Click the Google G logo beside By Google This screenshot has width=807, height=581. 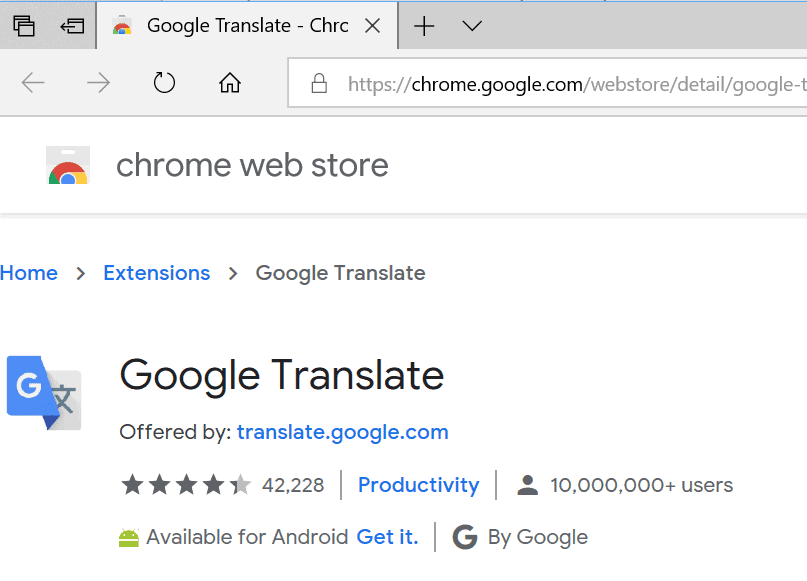pos(464,537)
